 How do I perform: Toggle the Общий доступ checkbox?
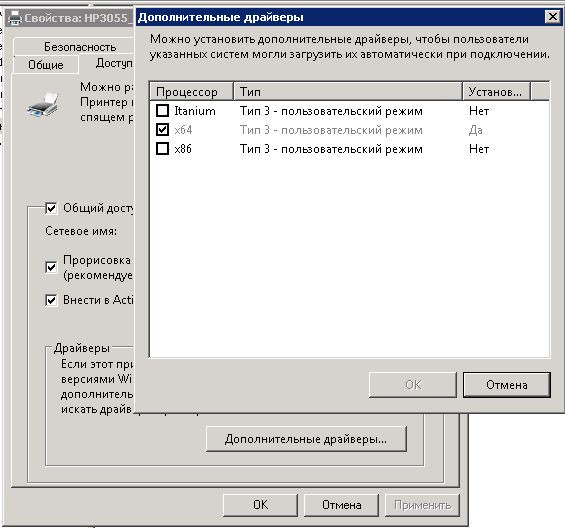[51, 208]
